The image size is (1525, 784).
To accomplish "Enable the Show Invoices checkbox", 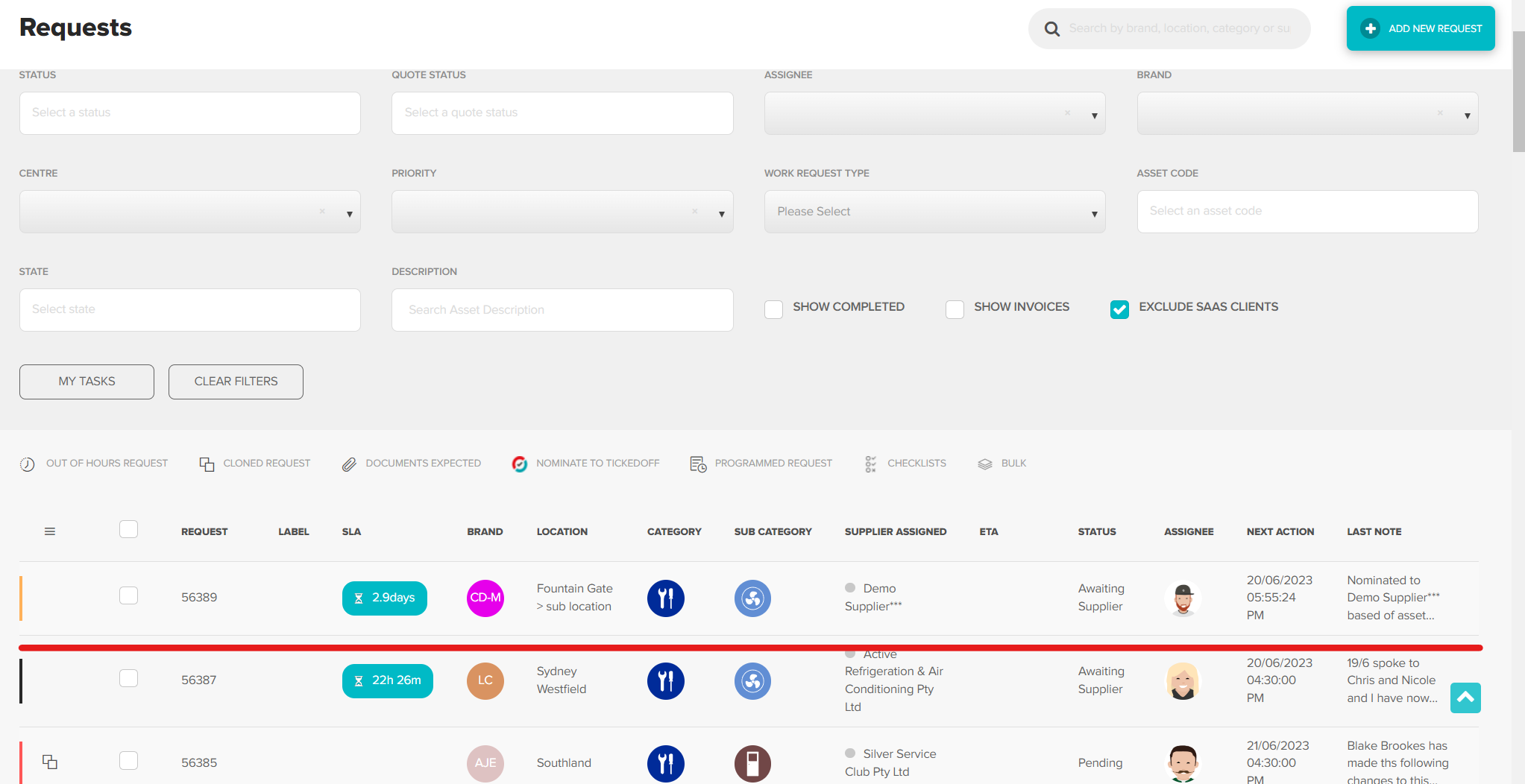I will pyautogui.click(x=955, y=309).
